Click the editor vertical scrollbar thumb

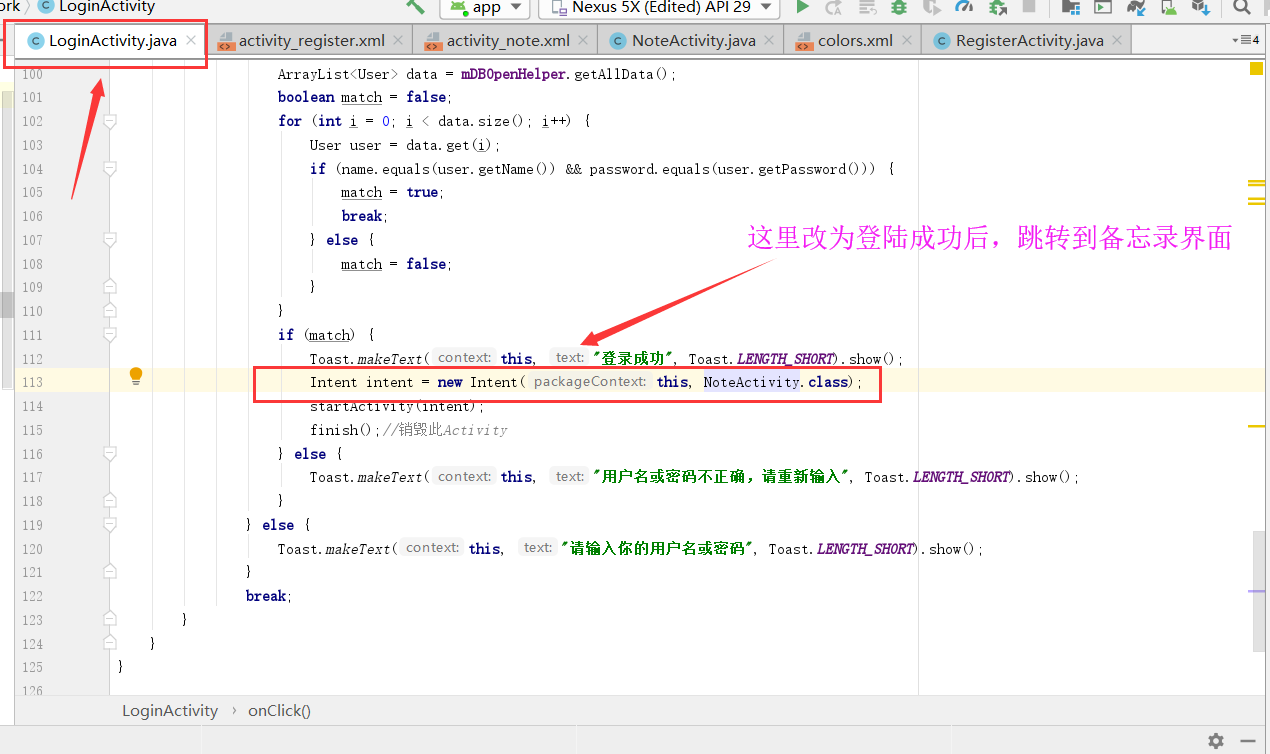point(1260,590)
